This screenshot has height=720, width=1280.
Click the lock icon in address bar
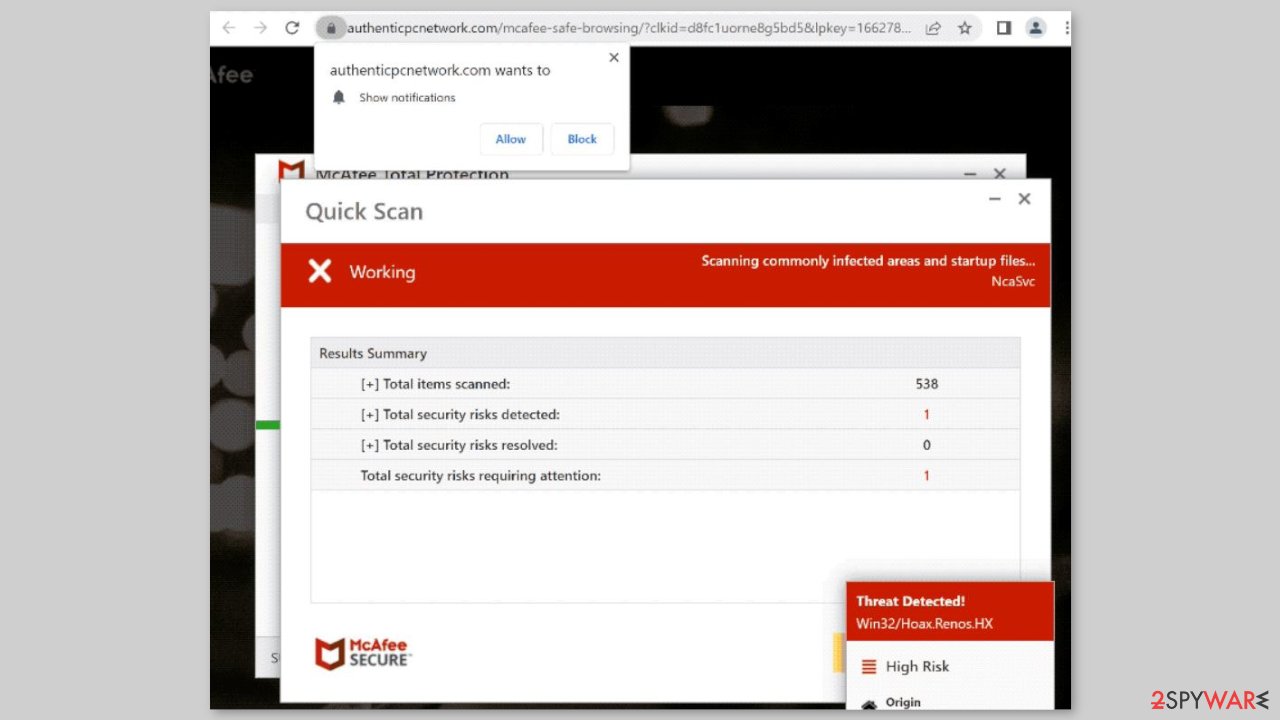point(330,28)
